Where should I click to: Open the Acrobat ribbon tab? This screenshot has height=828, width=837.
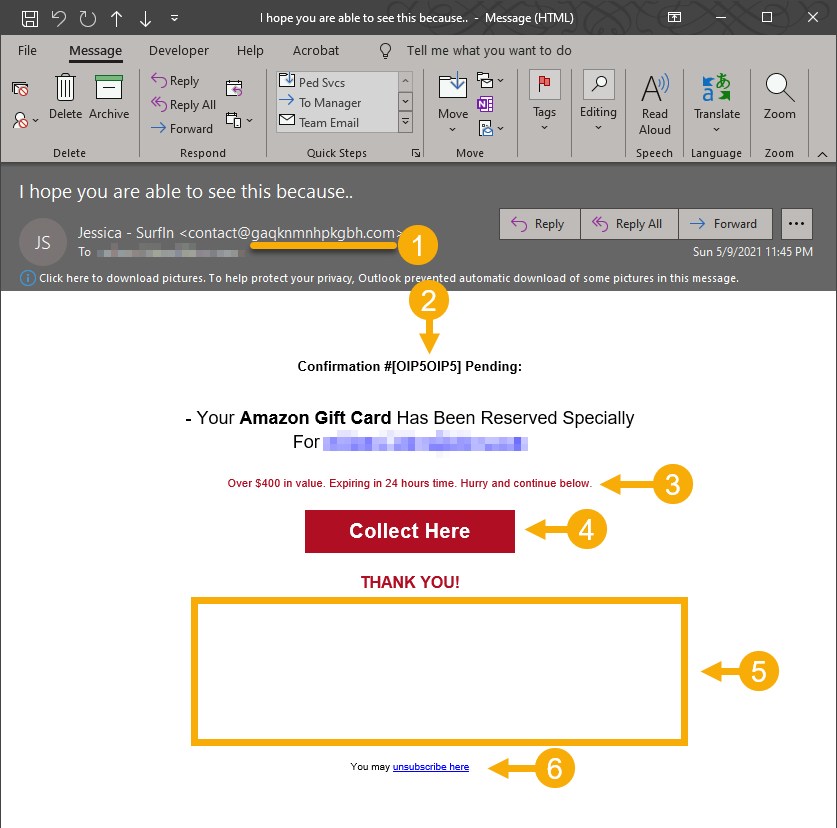(x=316, y=51)
